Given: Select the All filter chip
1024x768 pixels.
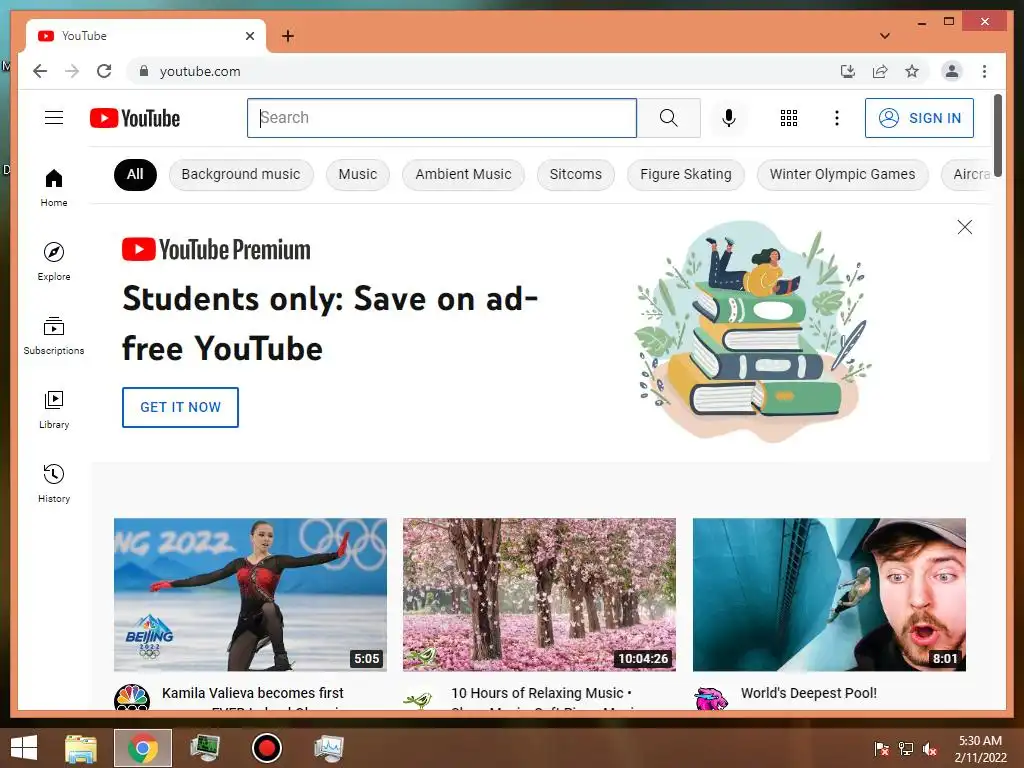Looking at the screenshot, I should [x=135, y=174].
